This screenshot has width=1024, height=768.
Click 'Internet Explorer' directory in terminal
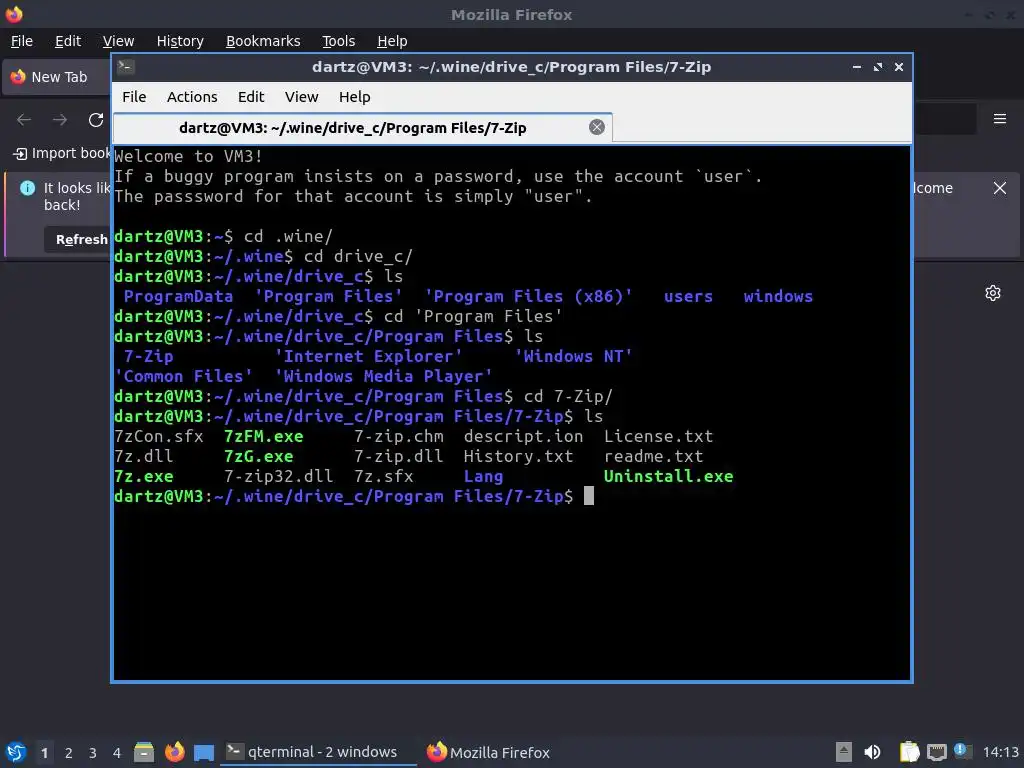coord(368,356)
